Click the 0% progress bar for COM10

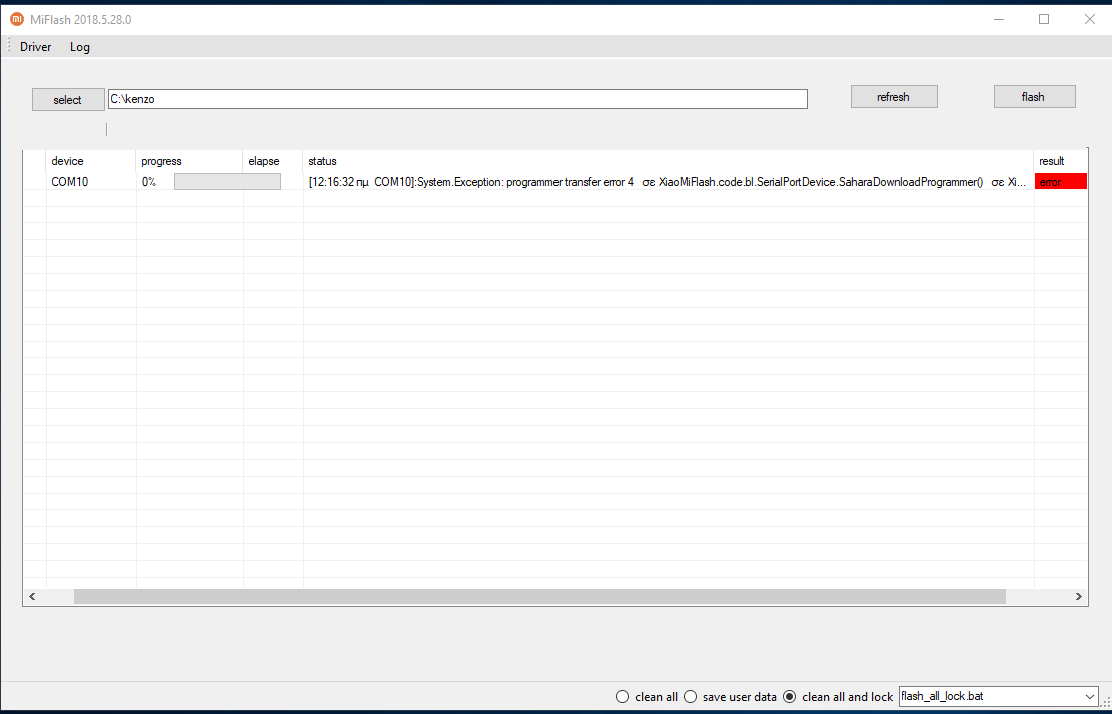[227, 182]
